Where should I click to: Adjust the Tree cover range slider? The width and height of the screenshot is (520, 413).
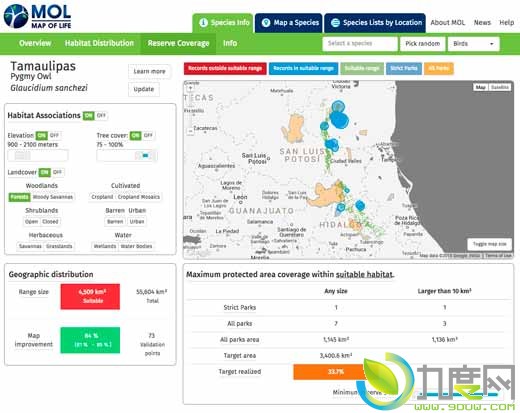pos(127,156)
